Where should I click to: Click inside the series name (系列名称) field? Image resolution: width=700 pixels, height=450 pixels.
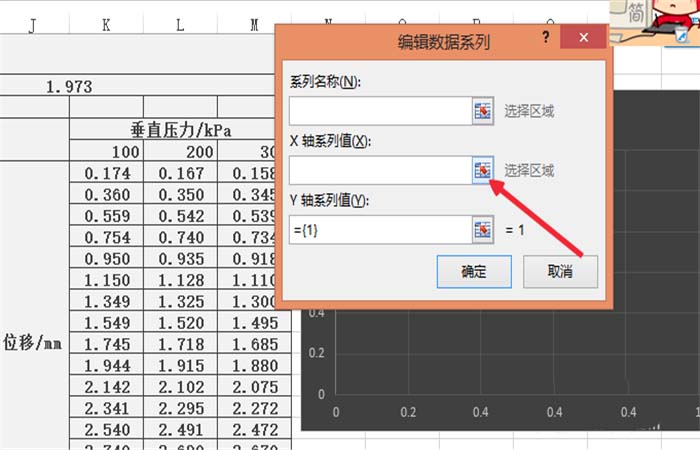379,111
